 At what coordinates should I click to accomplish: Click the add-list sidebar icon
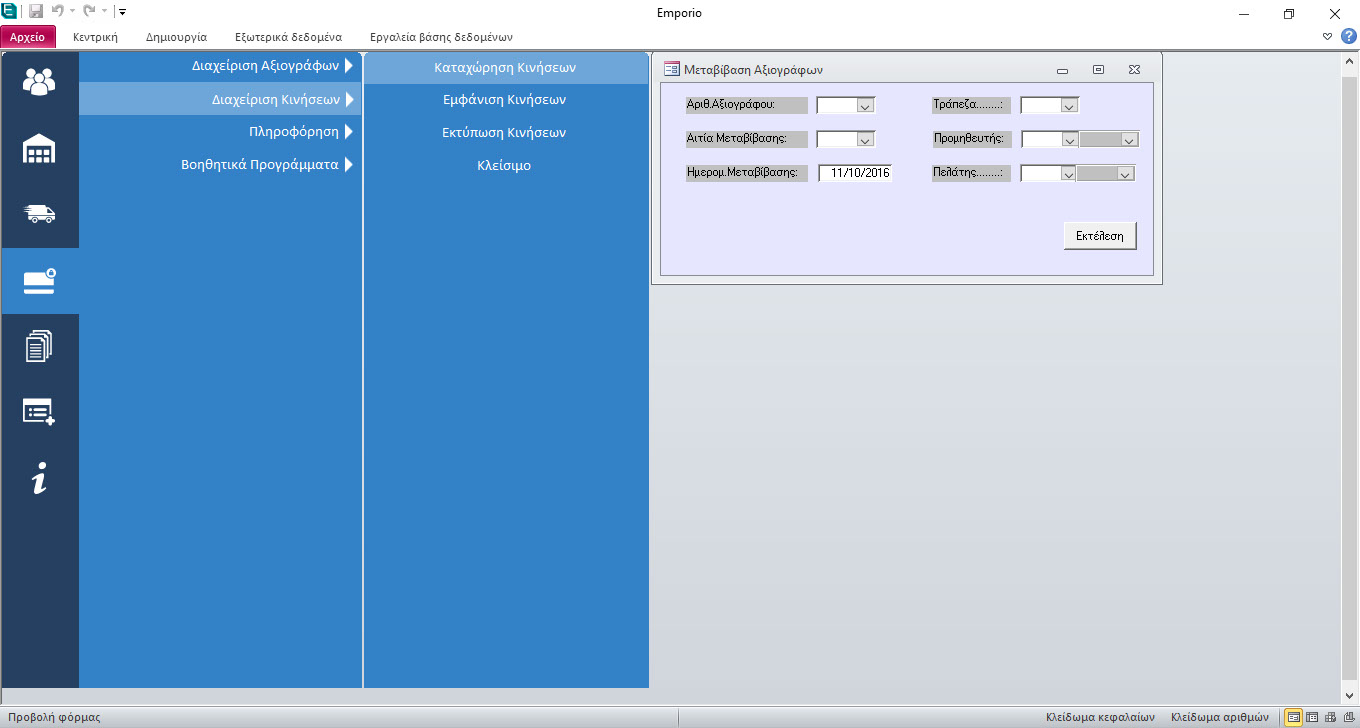(x=39, y=412)
